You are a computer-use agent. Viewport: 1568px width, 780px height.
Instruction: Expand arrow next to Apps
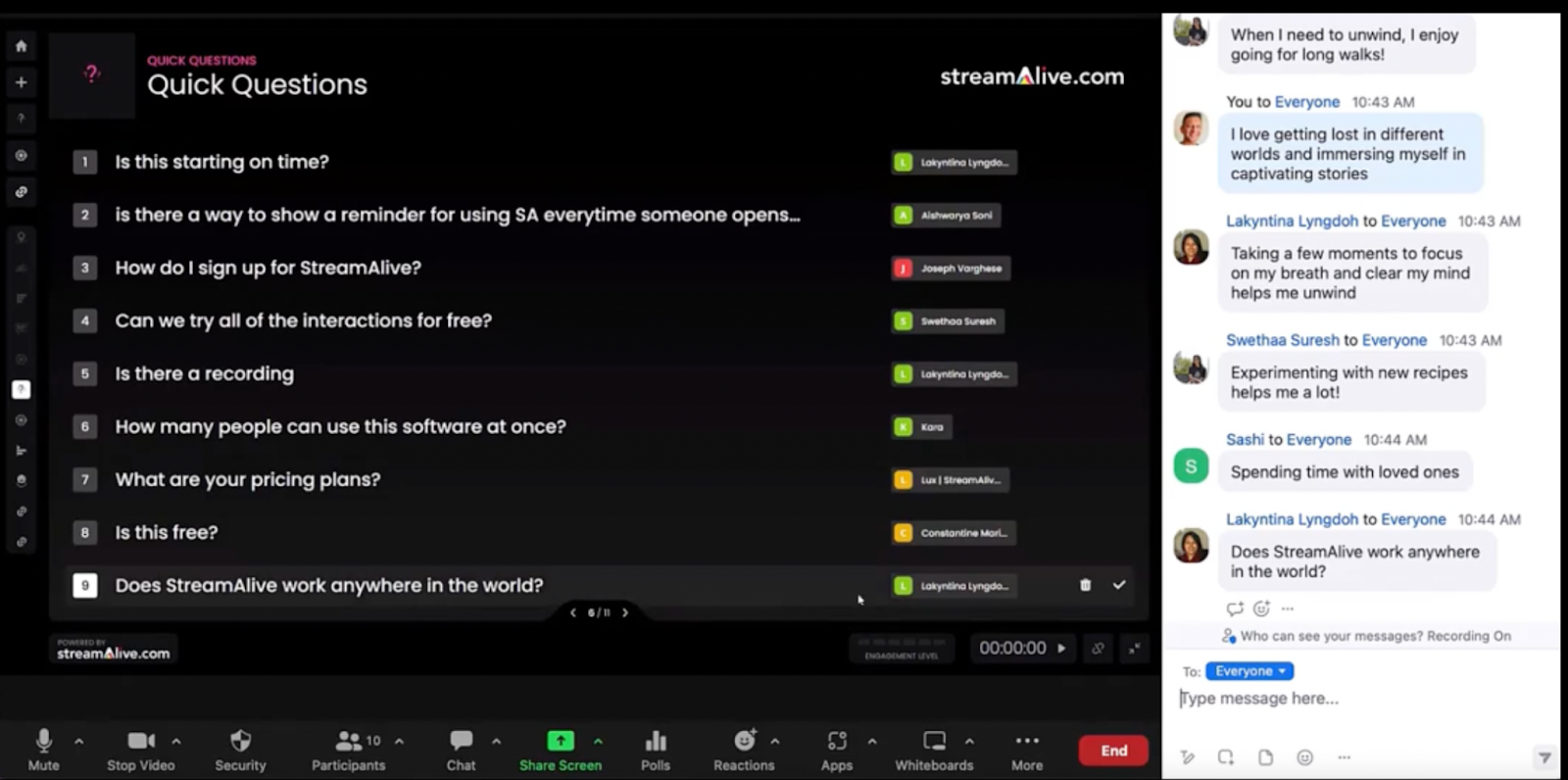(872, 741)
